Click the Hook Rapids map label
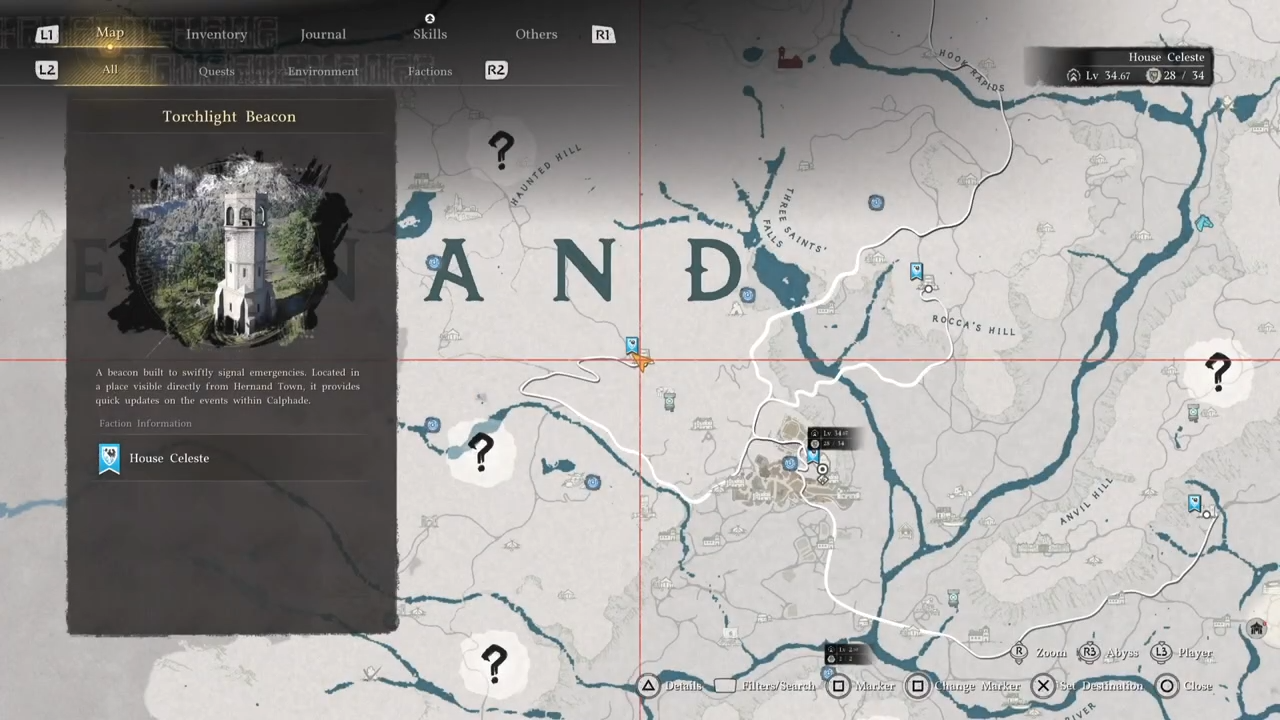Viewport: 1280px width, 720px height. tap(972, 70)
